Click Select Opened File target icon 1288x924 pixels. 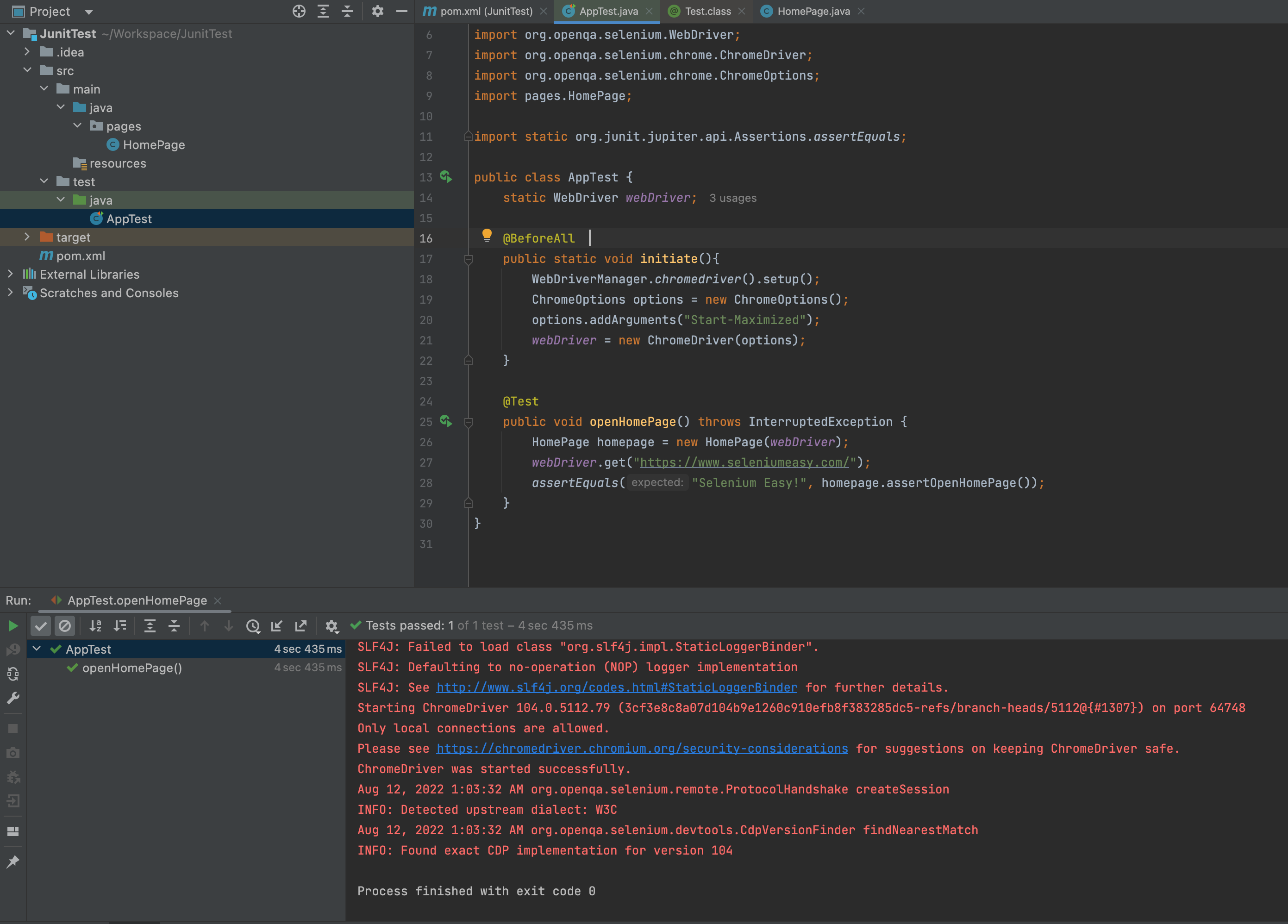pyautogui.click(x=299, y=12)
